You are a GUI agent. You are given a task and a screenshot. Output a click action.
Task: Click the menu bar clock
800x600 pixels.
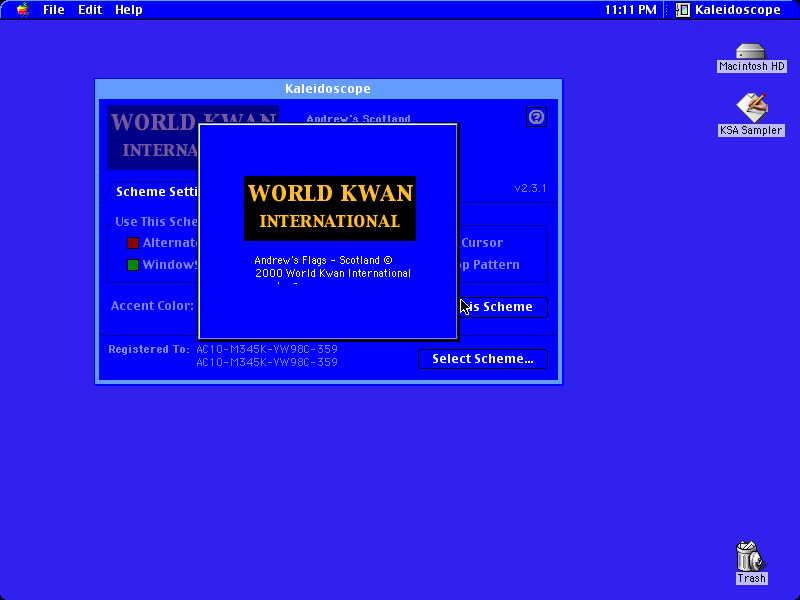point(631,10)
